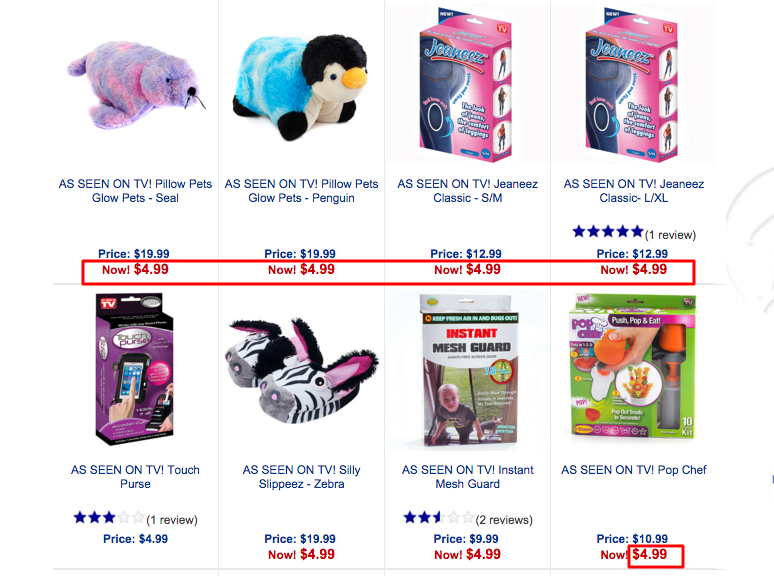This screenshot has width=774, height=576.
Task: Open the Silly Slippeez Zebra image
Action: [301, 371]
